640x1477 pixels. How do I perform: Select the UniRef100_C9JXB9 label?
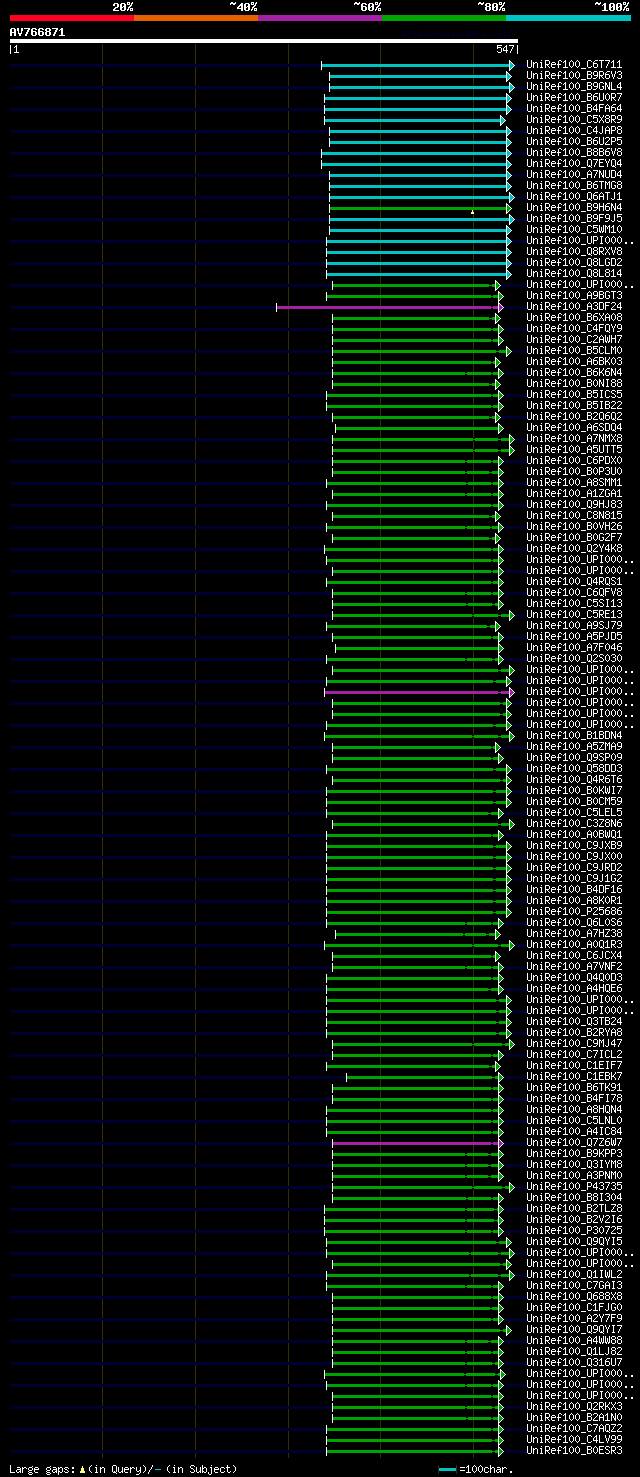(x=574, y=846)
